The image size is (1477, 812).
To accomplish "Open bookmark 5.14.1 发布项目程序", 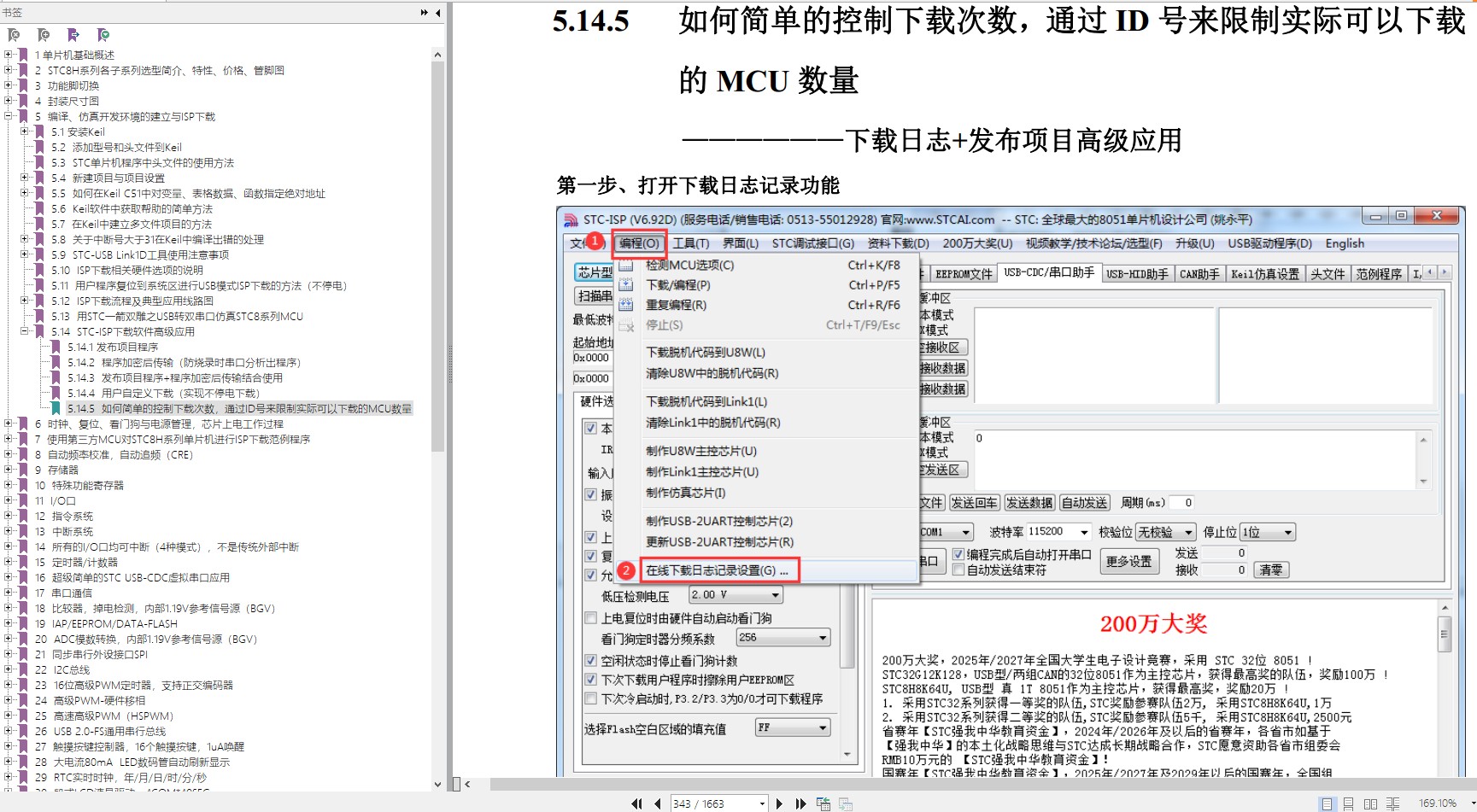I will pyautogui.click(x=113, y=348).
